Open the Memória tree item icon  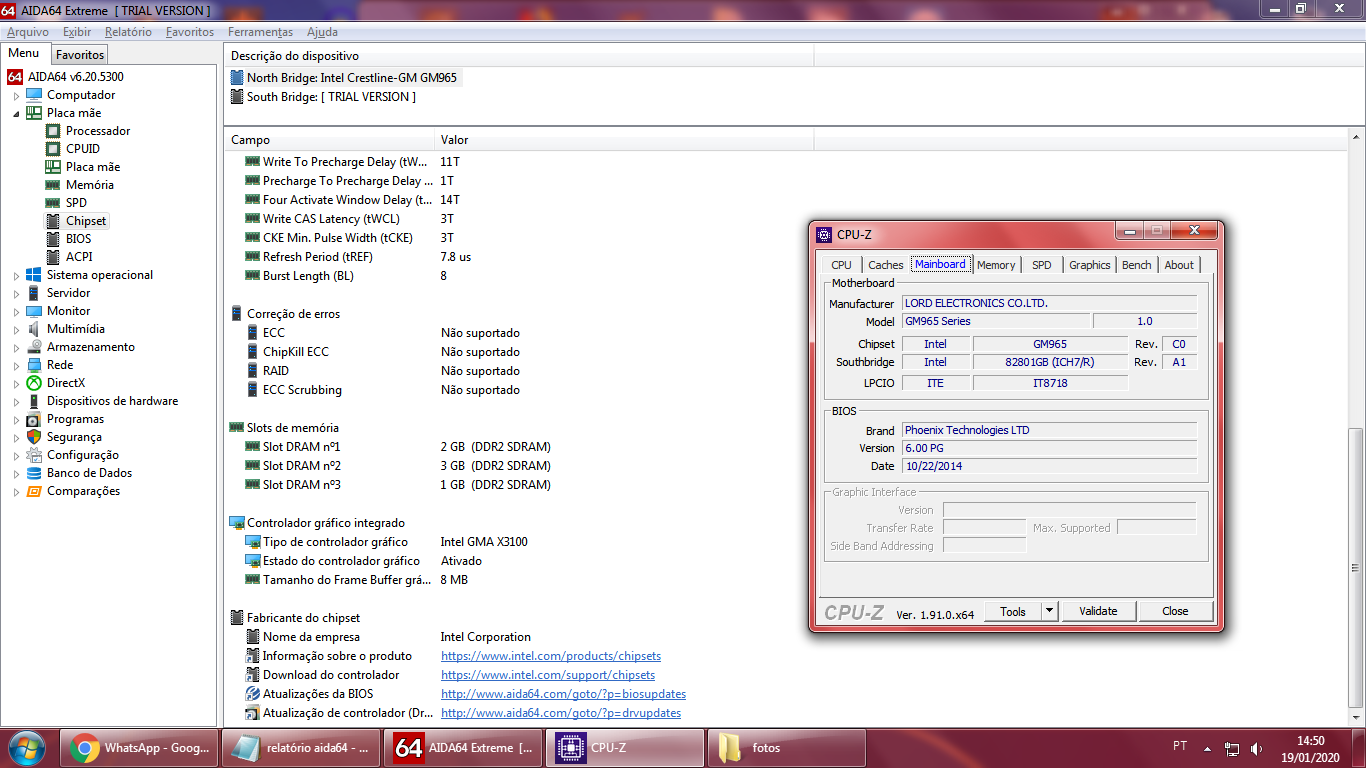click(53, 185)
